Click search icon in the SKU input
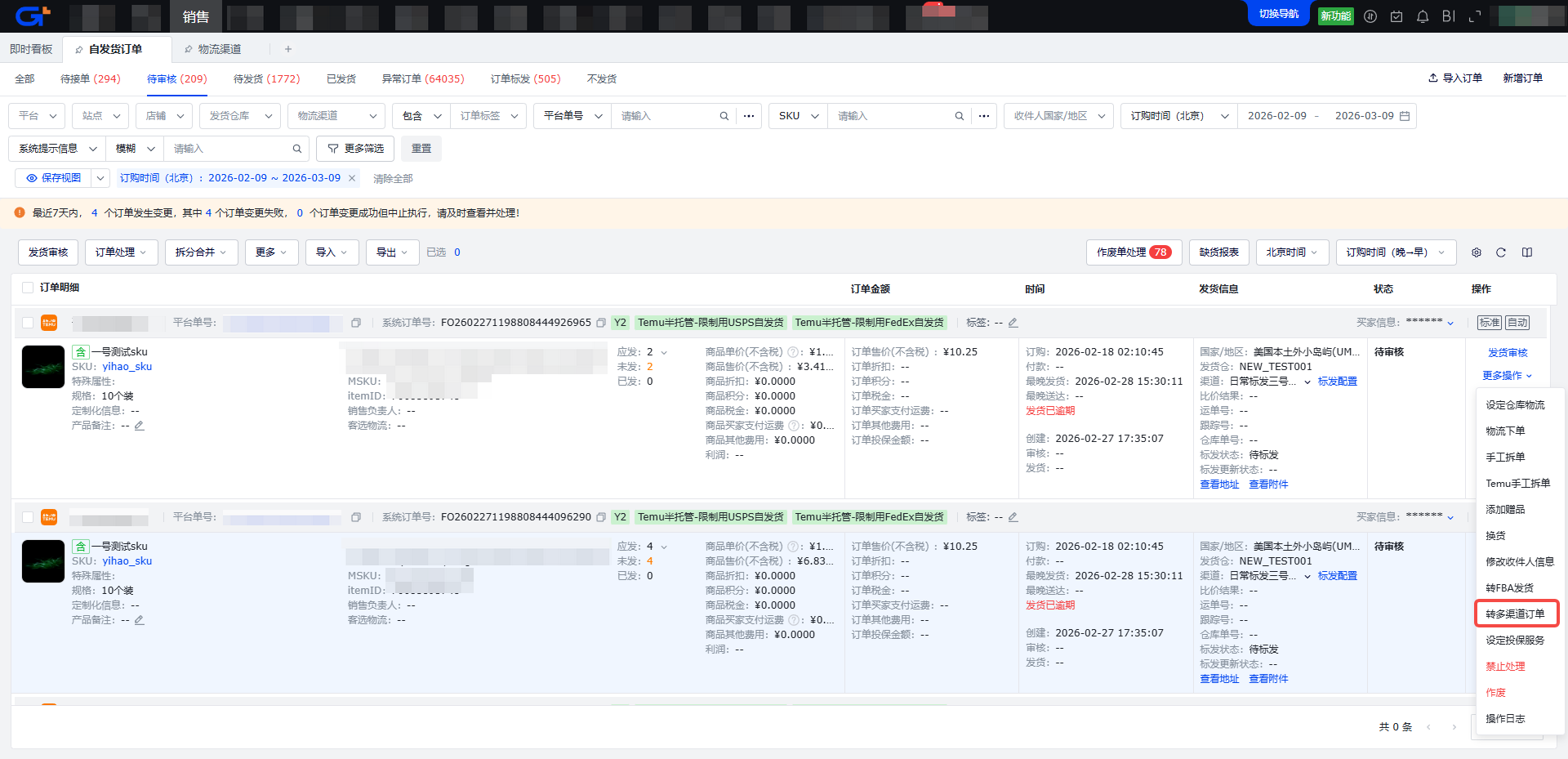Image resolution: width=1568 pixels, height=759 pixels. (960, 116)
